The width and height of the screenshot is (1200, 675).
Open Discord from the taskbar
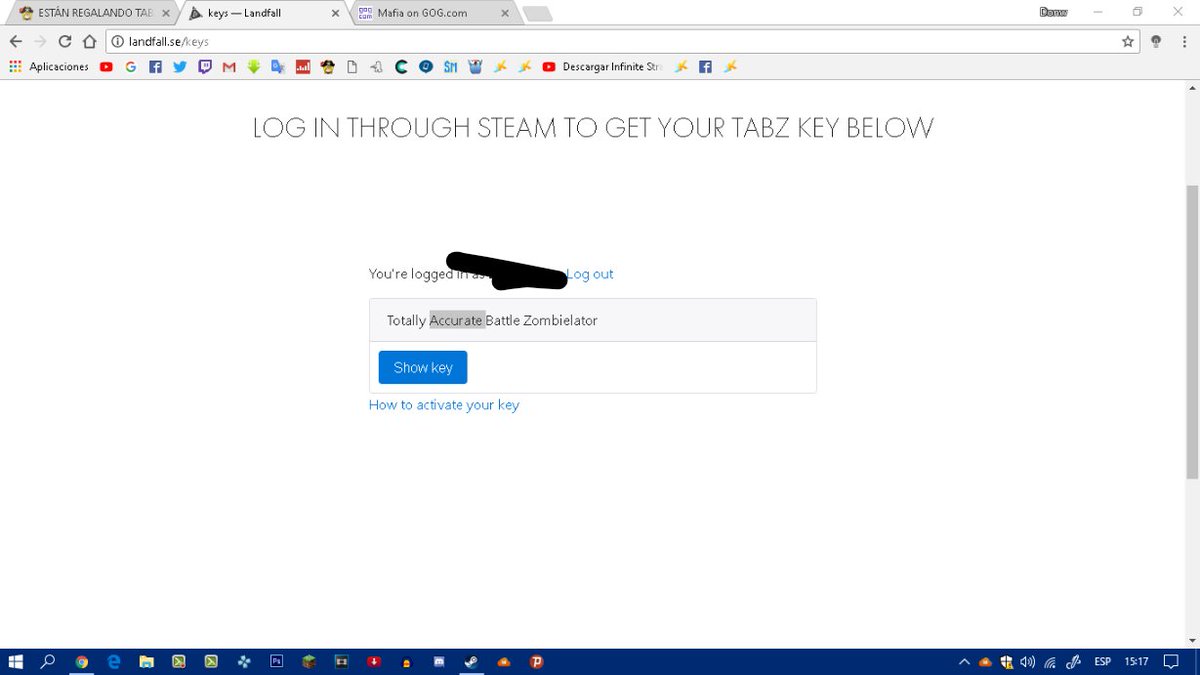(439, 661)
